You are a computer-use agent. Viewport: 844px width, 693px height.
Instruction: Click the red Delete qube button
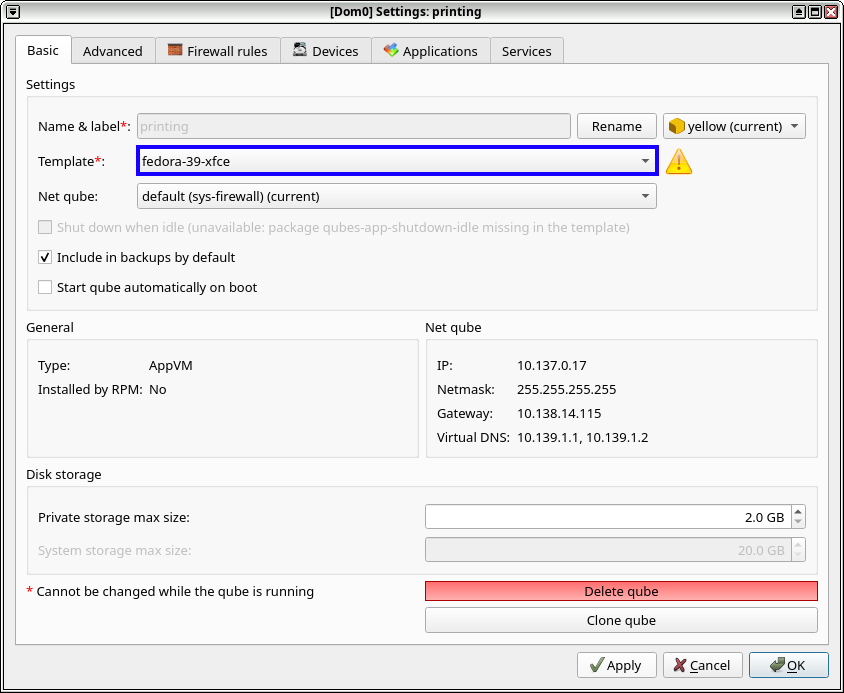pos(621,591)
